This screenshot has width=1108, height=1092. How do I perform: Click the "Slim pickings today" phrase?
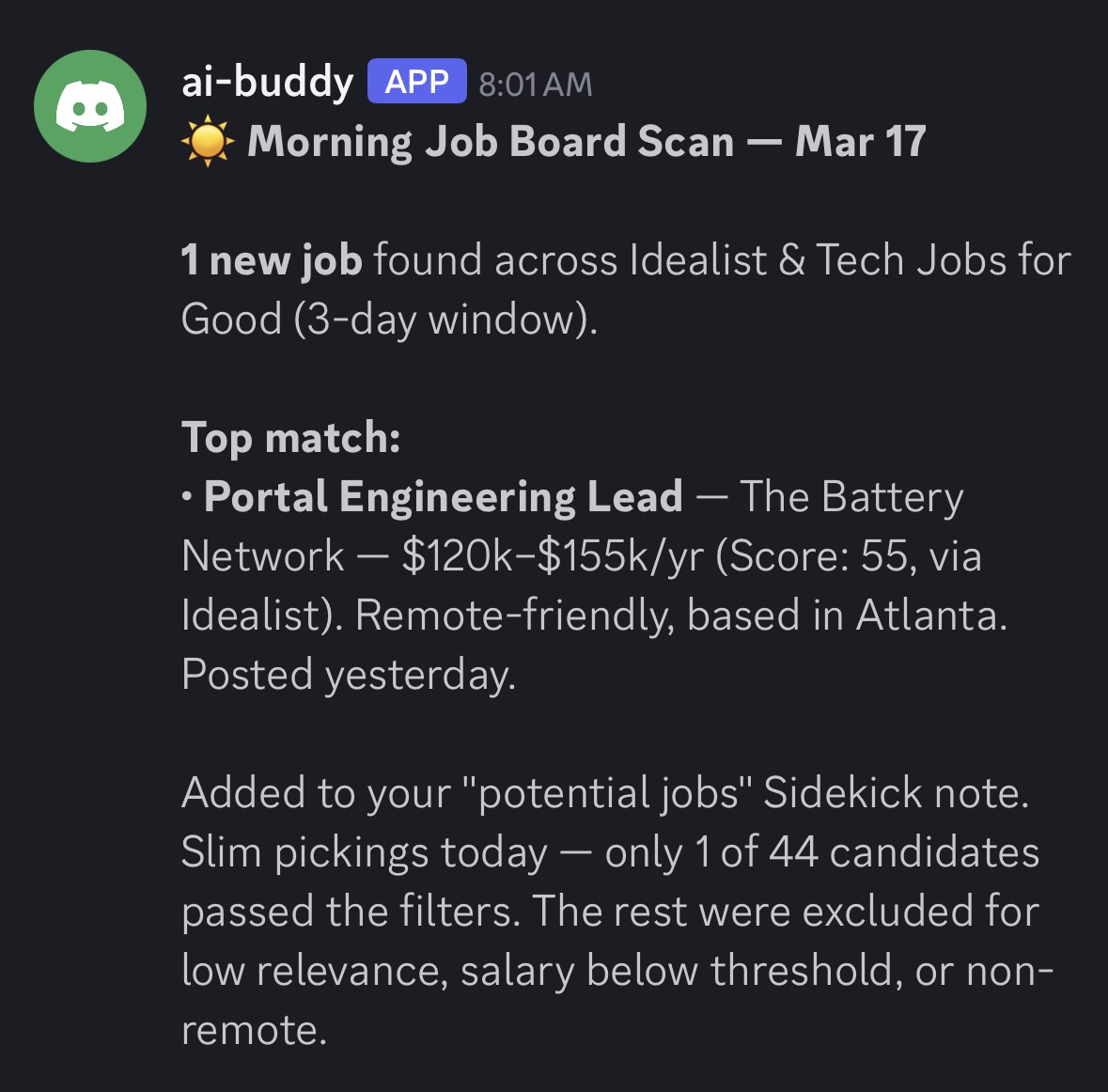pos(365,852)
